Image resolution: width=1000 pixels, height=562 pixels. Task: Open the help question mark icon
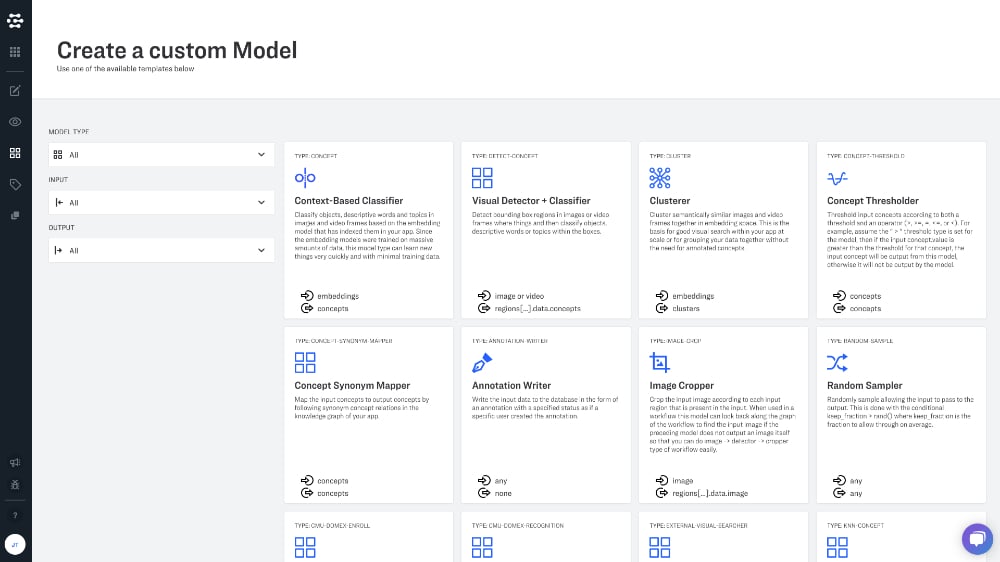pos(15,515)
